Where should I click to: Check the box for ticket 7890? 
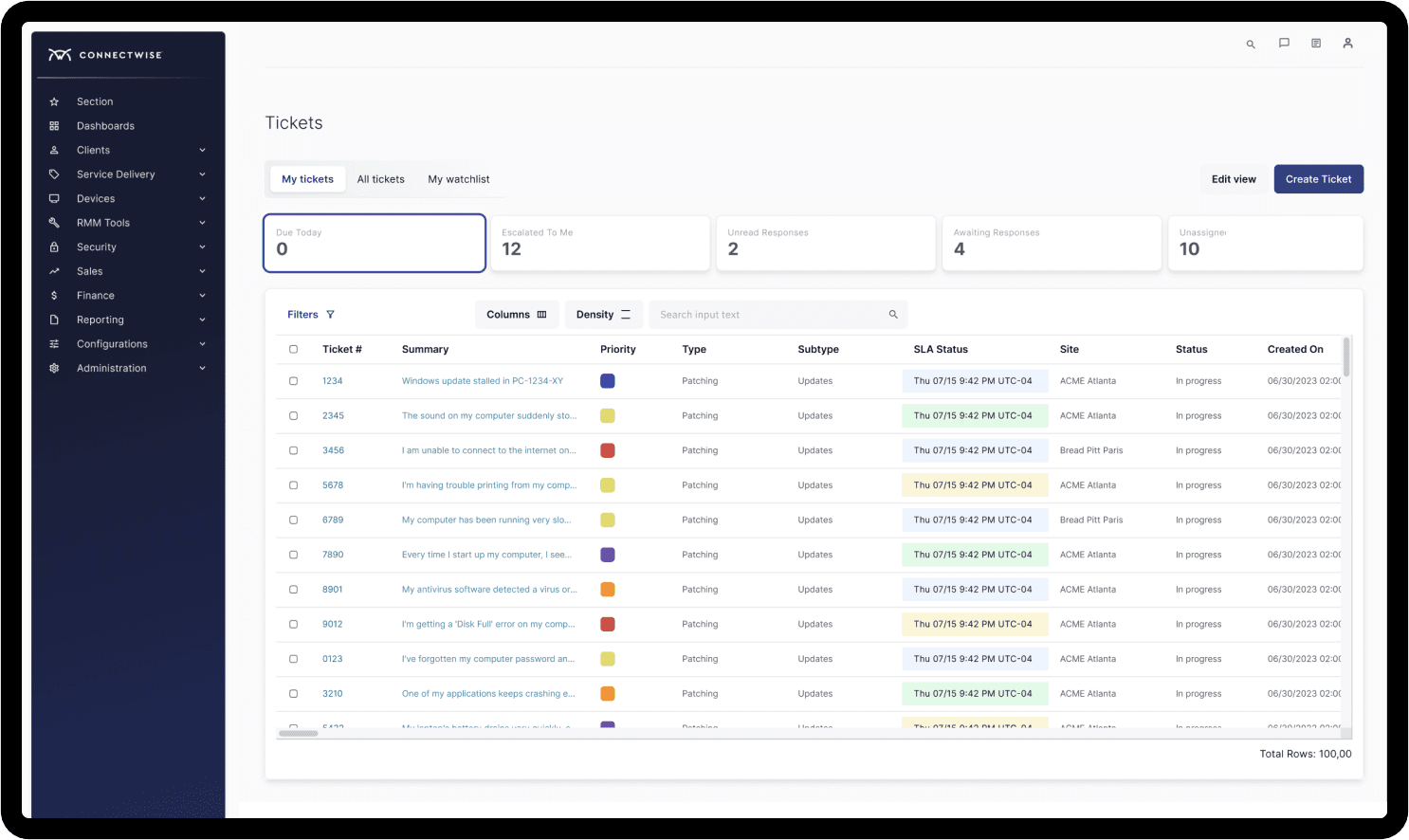tap(293, 555)
